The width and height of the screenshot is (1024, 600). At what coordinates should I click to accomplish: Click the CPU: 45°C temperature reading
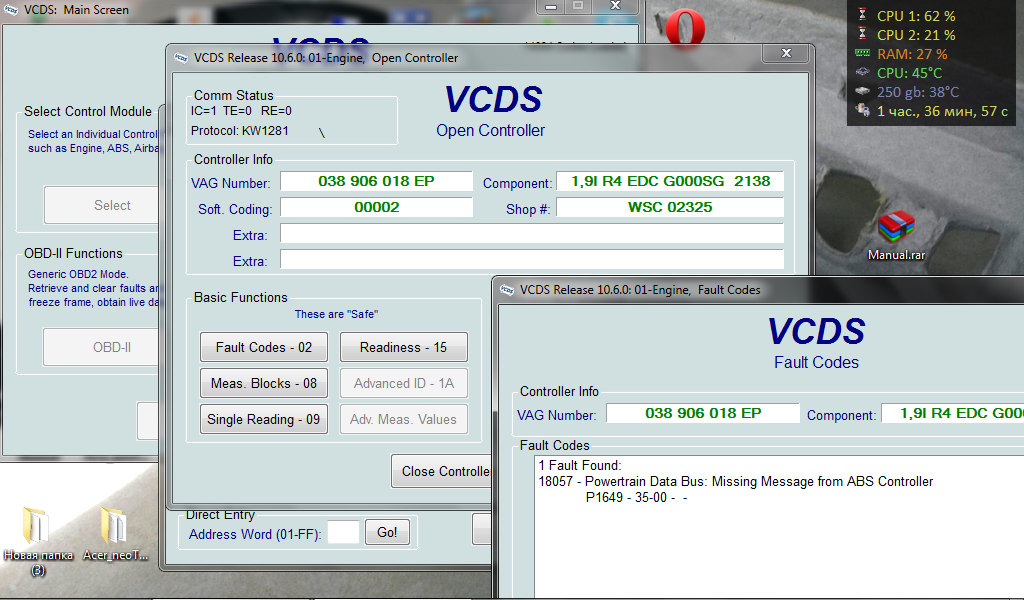pyautogui.click(x=909, y=73)
